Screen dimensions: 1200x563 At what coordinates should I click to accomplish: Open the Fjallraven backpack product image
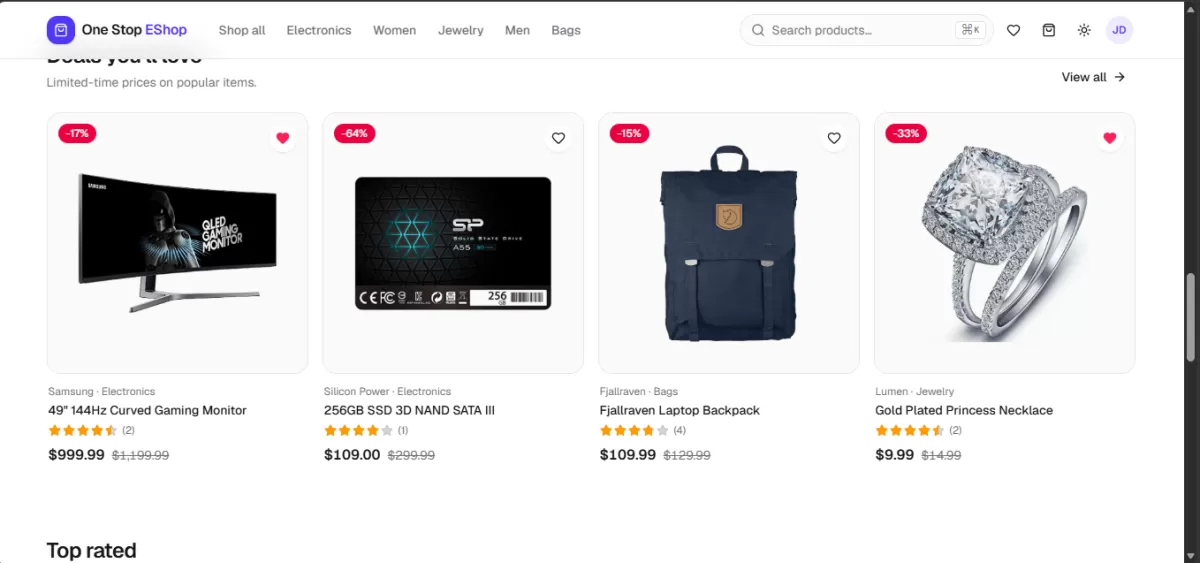[x=729, y=243]
